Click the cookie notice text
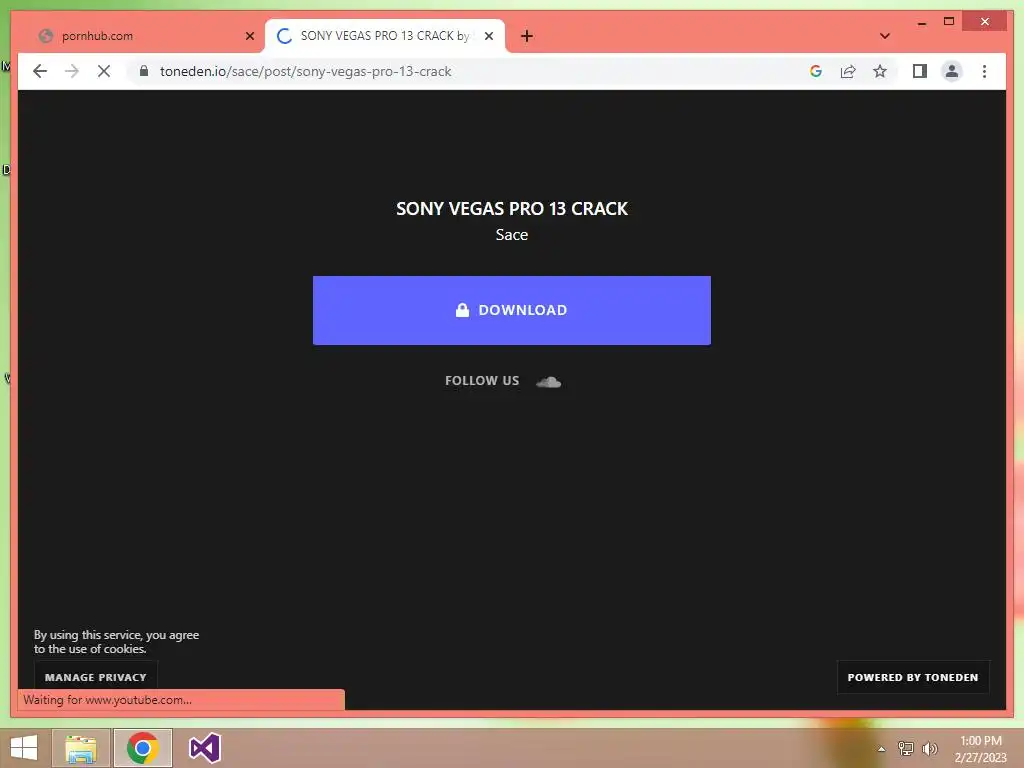 [x=116, y=642]
